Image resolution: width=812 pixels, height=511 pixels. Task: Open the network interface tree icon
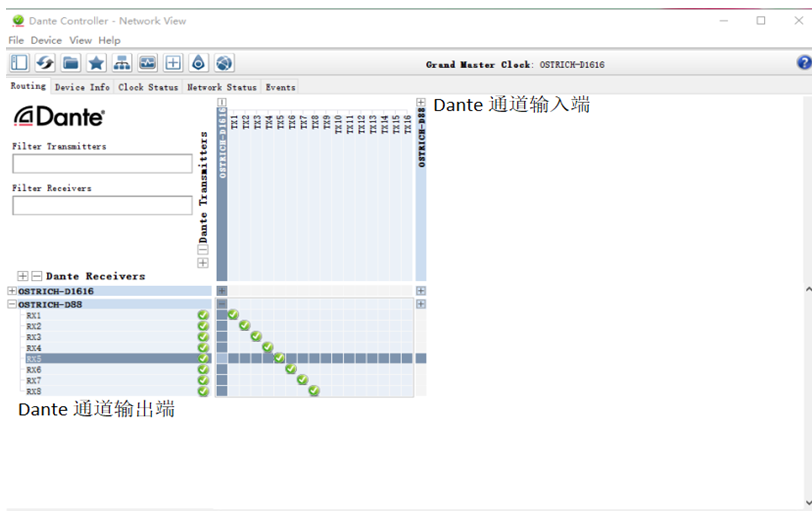122,63
